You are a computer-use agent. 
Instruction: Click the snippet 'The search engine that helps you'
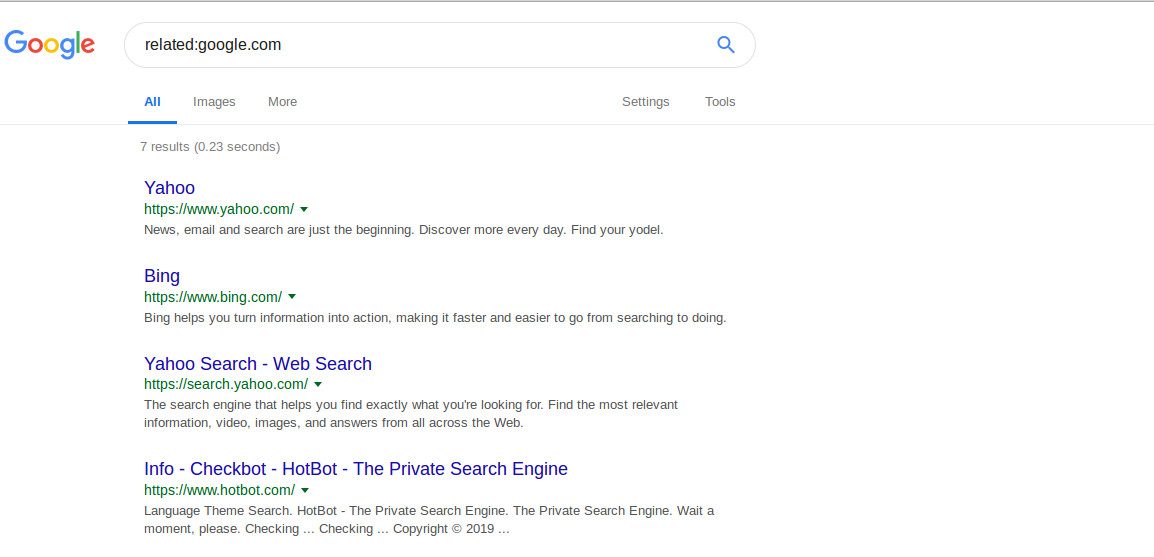[x=411, y=414]
